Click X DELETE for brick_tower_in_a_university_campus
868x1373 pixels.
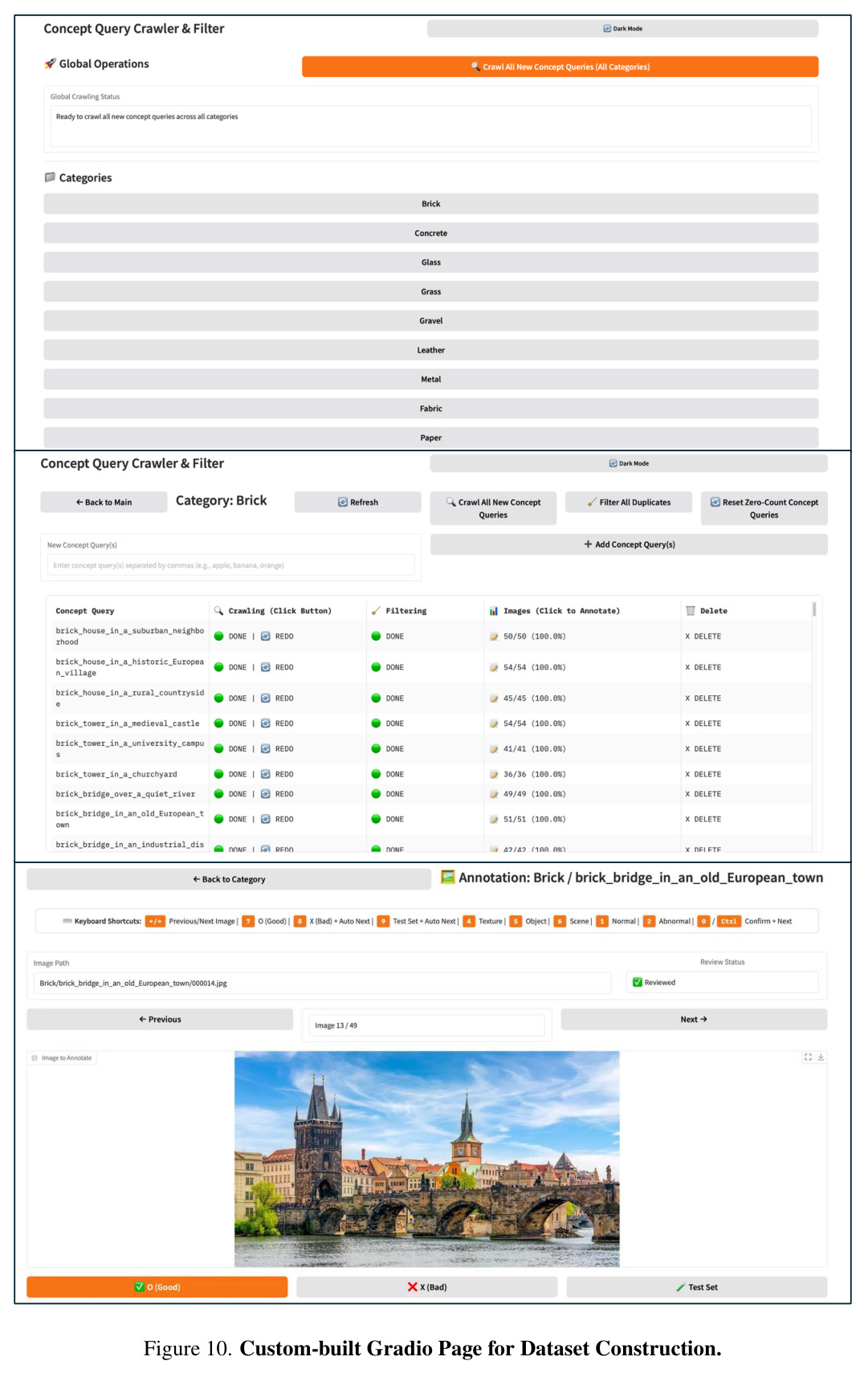point(703,748)
